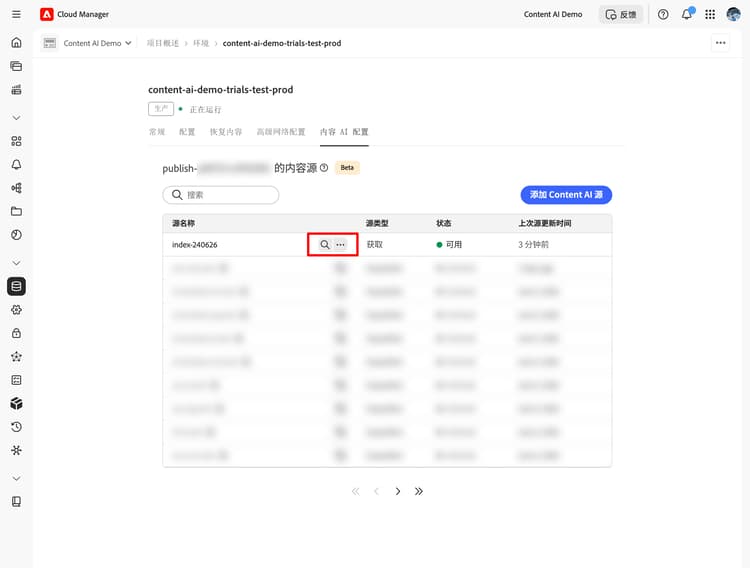Open notifications bell in top header
Screen dimensions: 750x568
[x=687, y=14]
